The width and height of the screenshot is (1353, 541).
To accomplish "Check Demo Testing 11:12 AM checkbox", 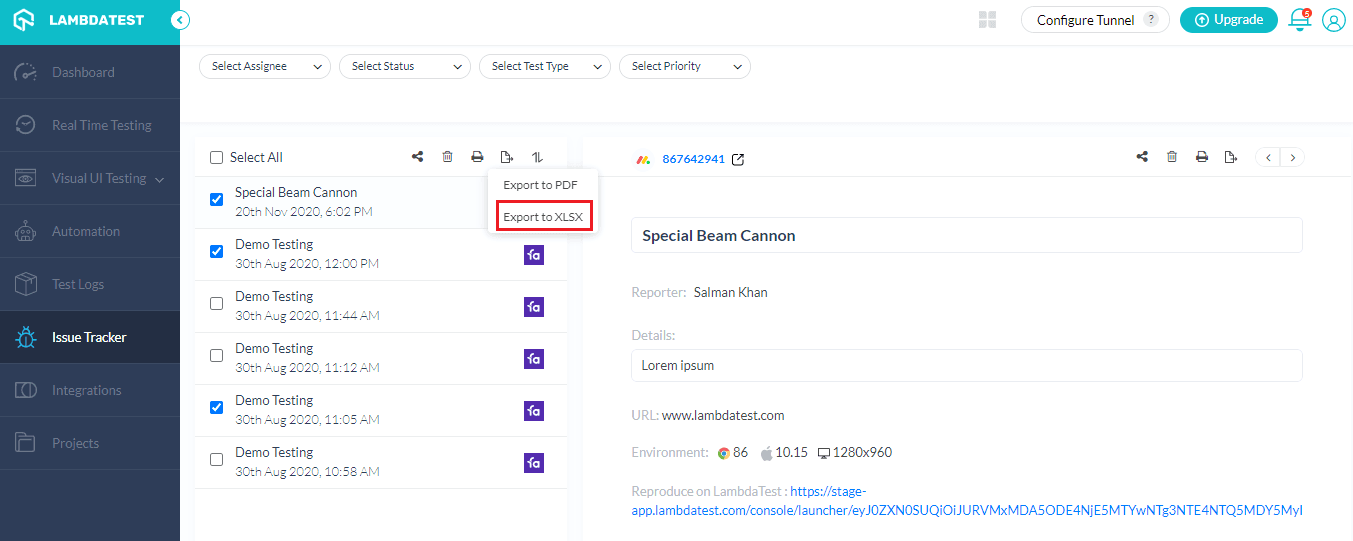I will coord(216,356).
